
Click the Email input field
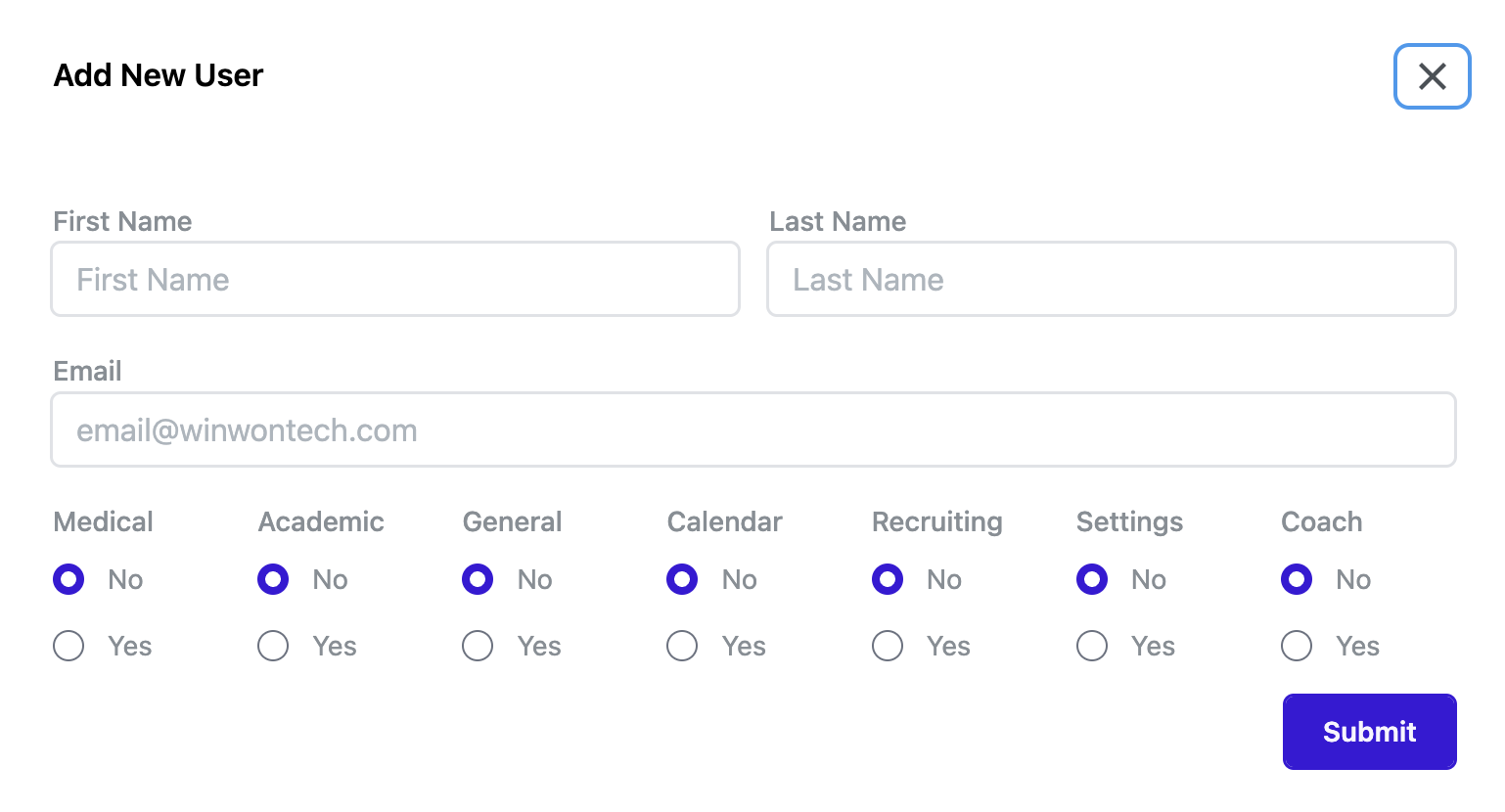[752, 430]
